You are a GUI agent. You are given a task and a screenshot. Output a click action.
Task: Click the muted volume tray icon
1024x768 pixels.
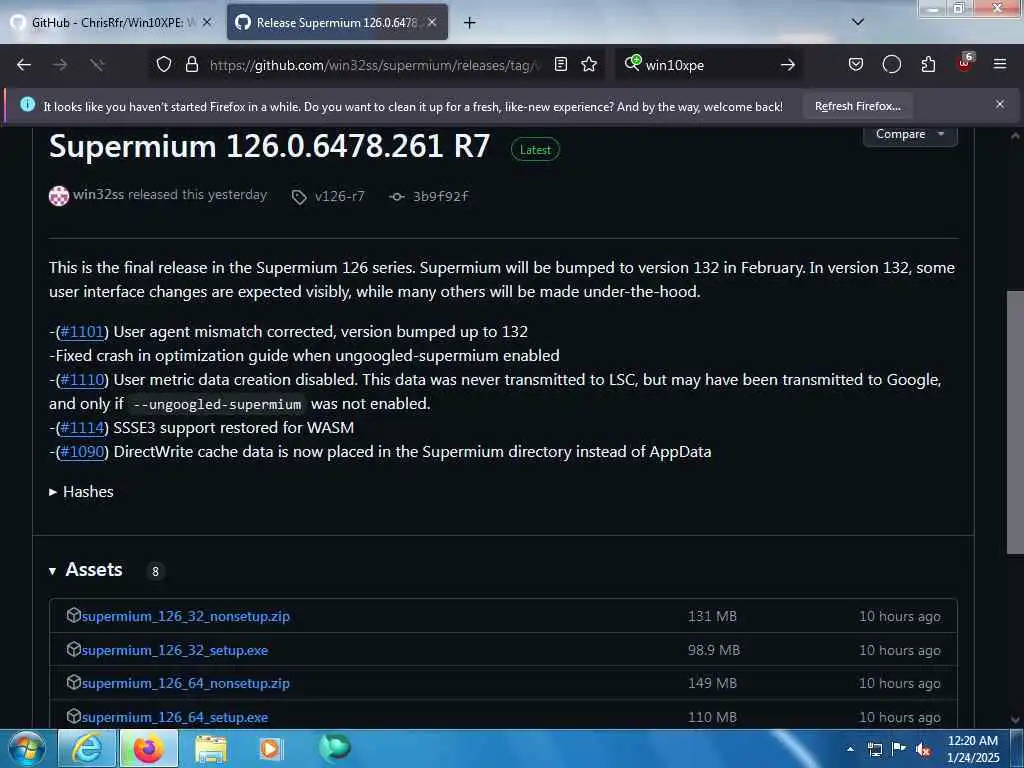pyautogui.click(x=923, y=750)
